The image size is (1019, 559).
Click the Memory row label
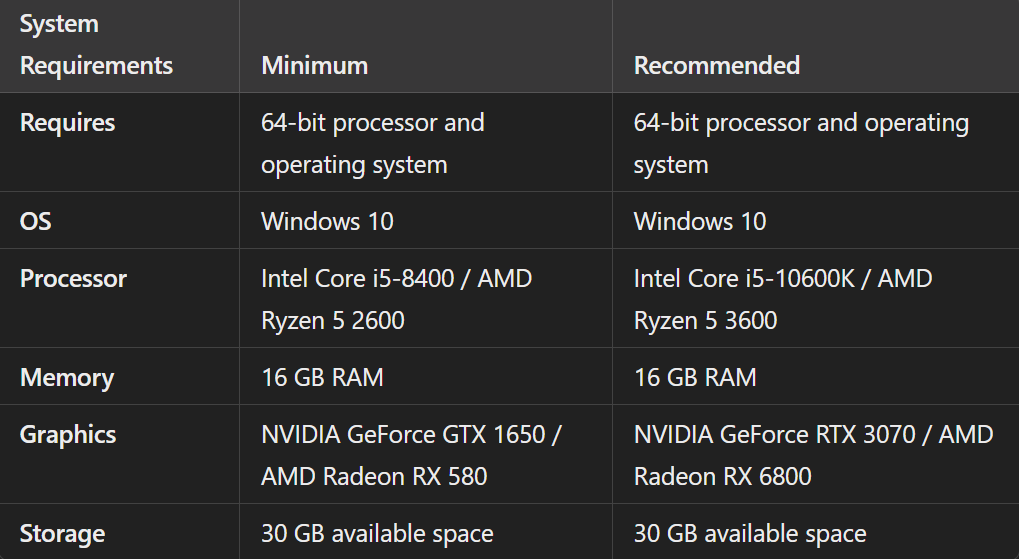[x=66, y=377]
